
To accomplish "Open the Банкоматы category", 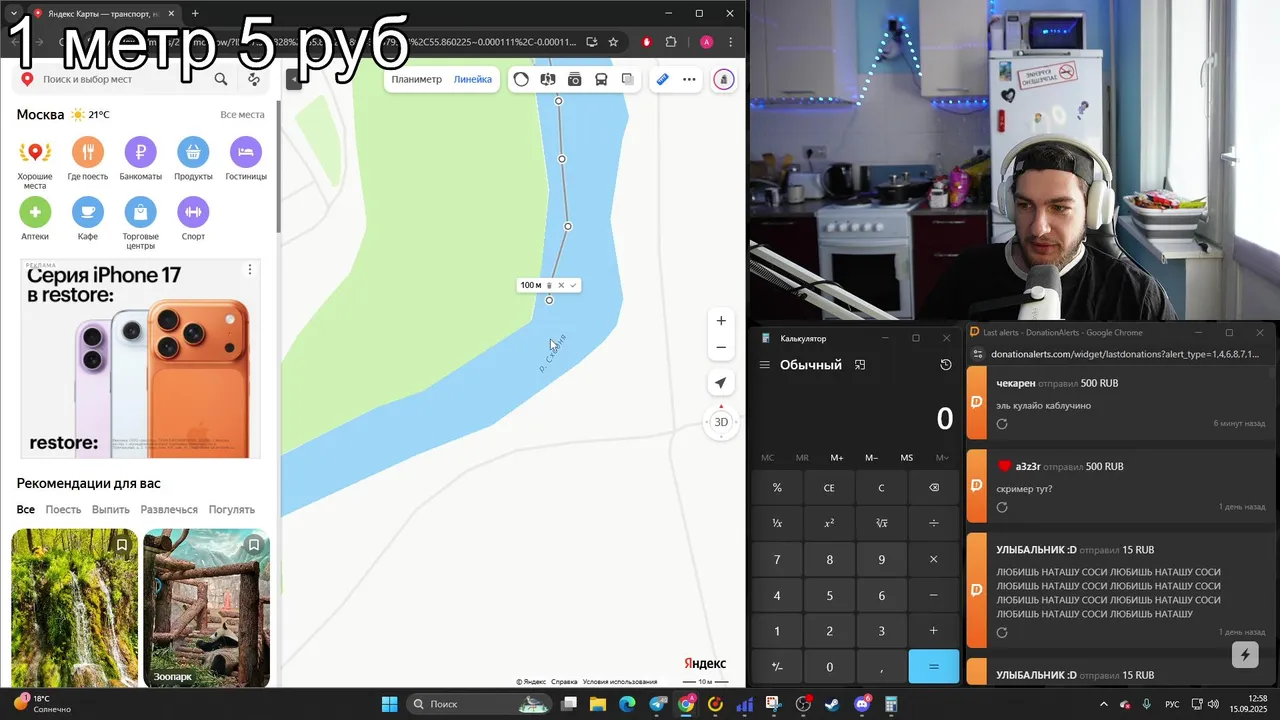I will pyautogui.click(x=141, y=160).
